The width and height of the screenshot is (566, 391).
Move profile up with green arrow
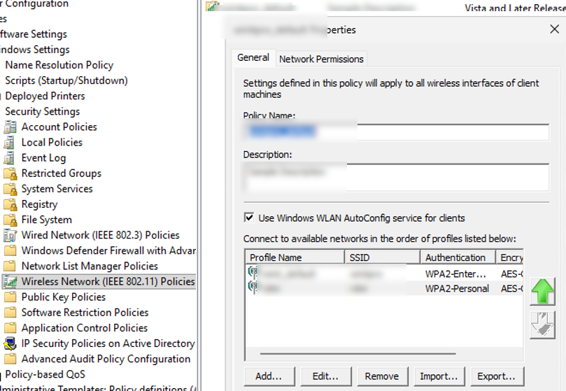(543, 291)
